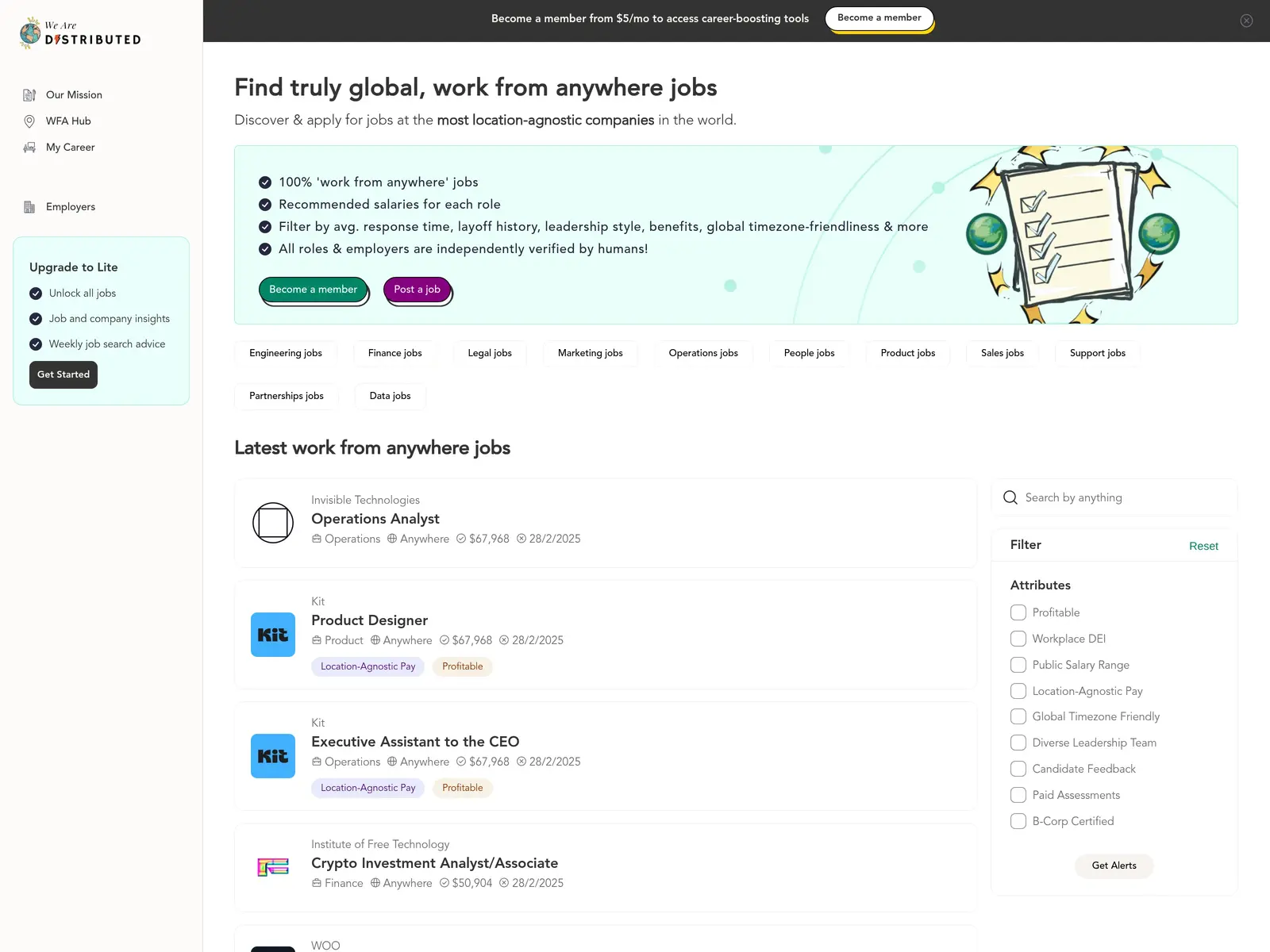Open Our Mission in the sidebar
Image resolution: width=1270 pixels, height=952 pixels.
[x=74, y=95]
